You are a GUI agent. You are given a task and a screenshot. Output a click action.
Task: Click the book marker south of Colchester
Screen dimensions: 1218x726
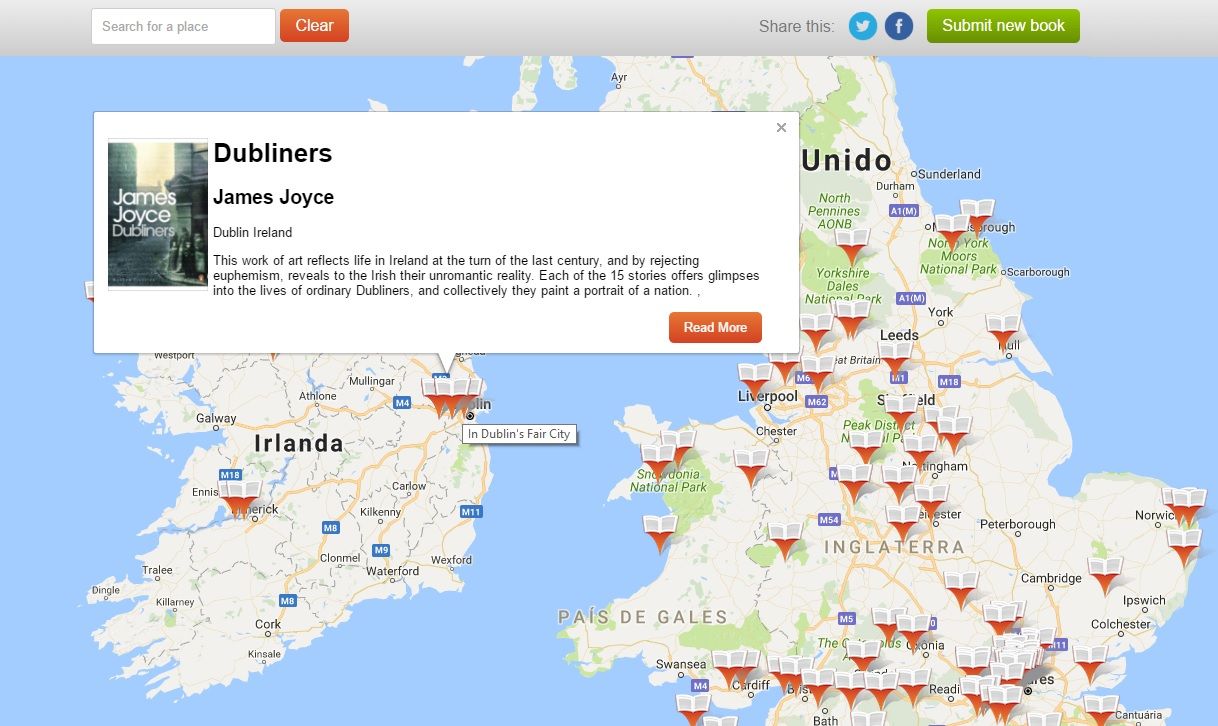tap(1089, 664)
